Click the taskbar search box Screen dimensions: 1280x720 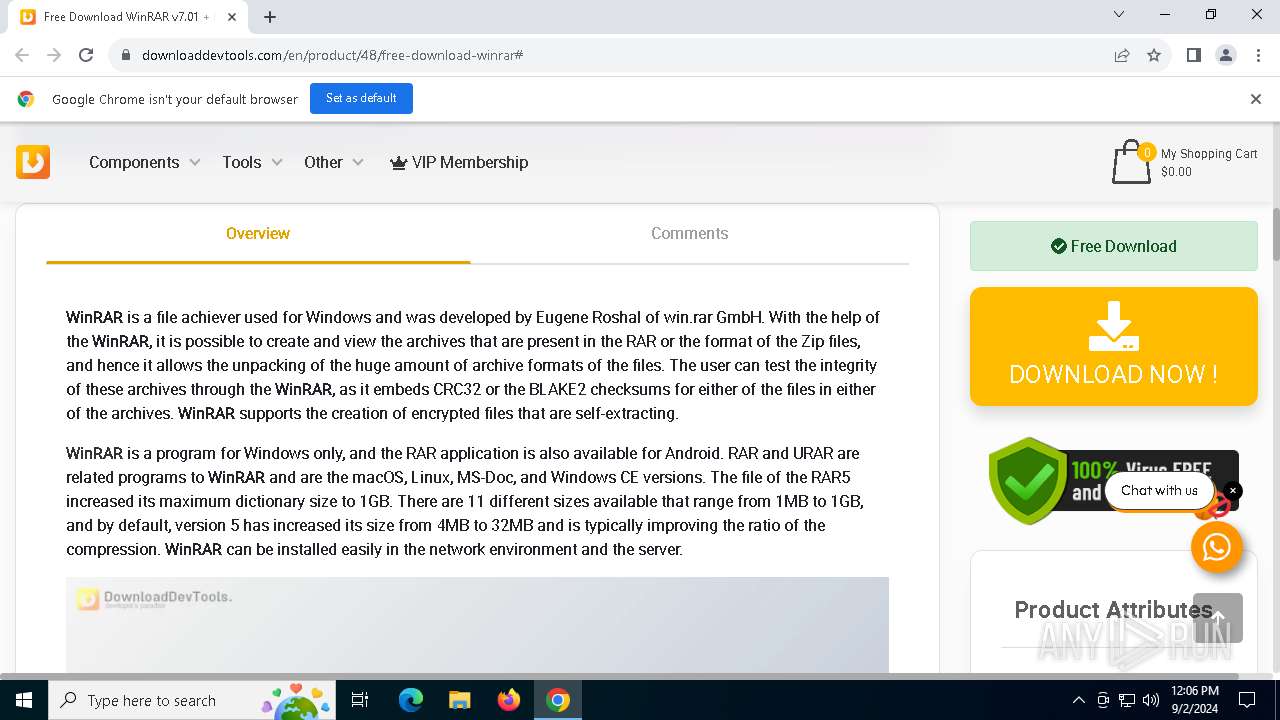click(191, 700)
